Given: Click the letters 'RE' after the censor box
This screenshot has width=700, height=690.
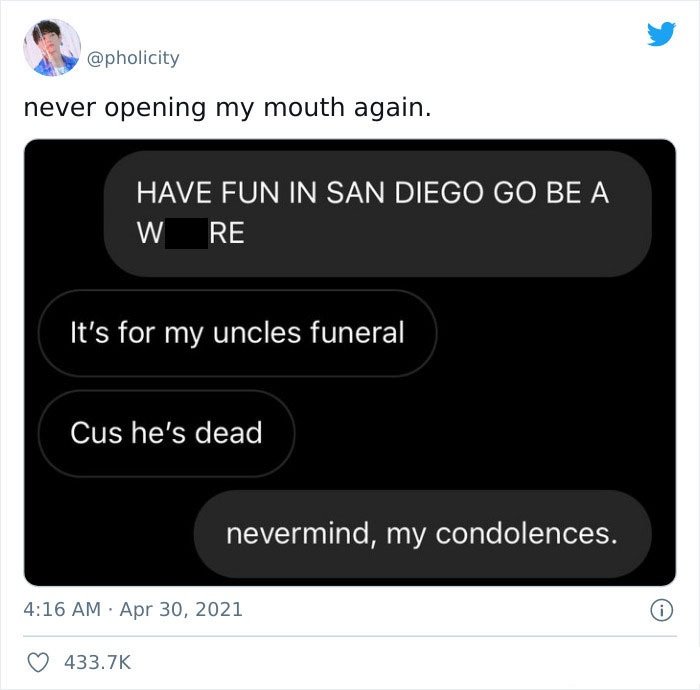Looking at the screenshot, I should [227, 233].
